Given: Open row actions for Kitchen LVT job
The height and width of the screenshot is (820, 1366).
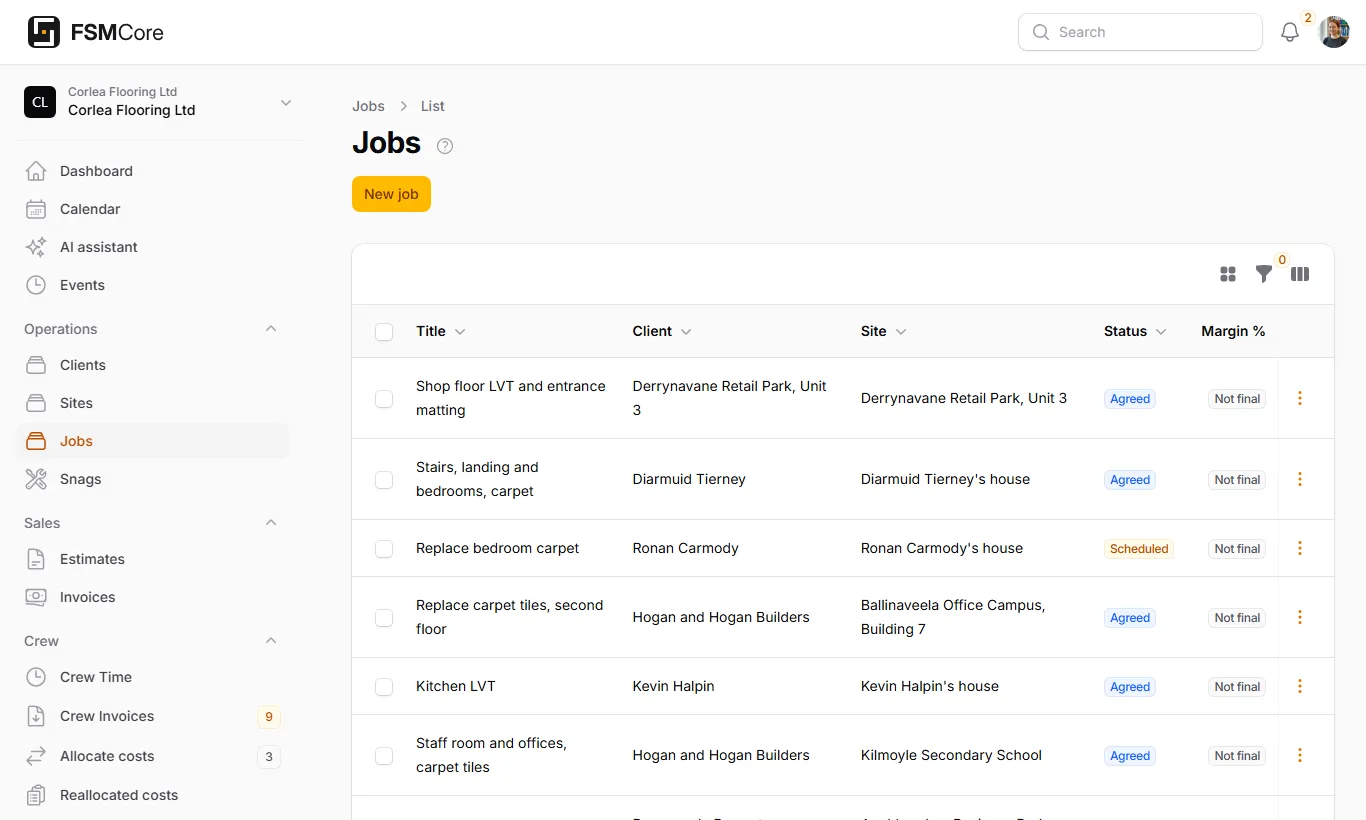Looking at the screenshot, I should pyautogui.click(x=1300, y=686).
